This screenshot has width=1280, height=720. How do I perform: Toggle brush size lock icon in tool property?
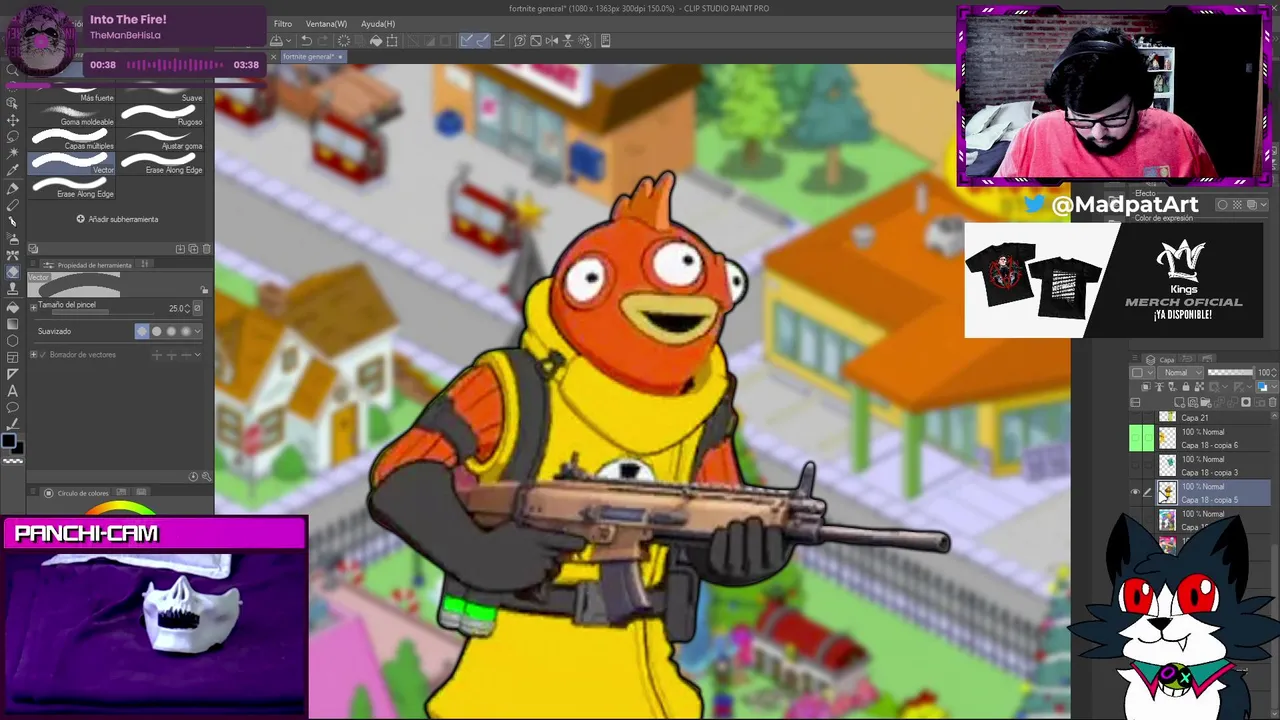tap(205, 292)
